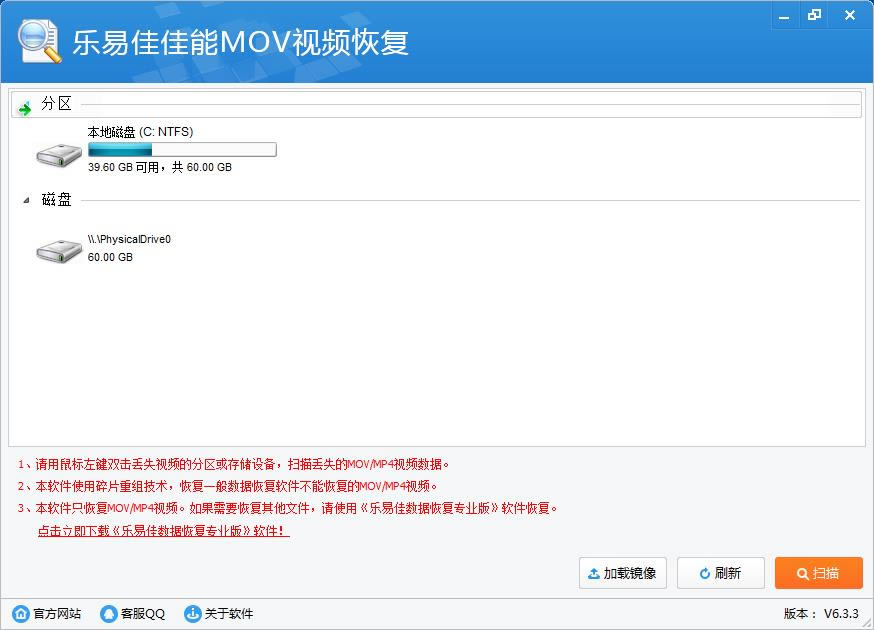Screen dimensions: 874x630
Task: Click the 刷新 refresh button
Action: [721, 573]
